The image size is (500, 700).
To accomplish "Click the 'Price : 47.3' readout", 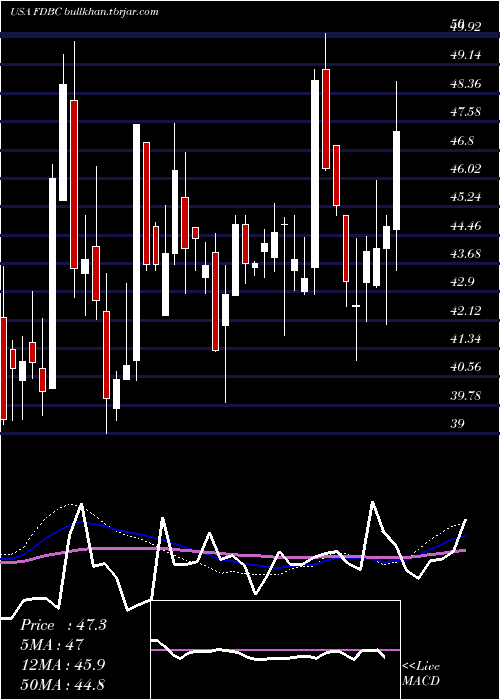I will (63, 625).
